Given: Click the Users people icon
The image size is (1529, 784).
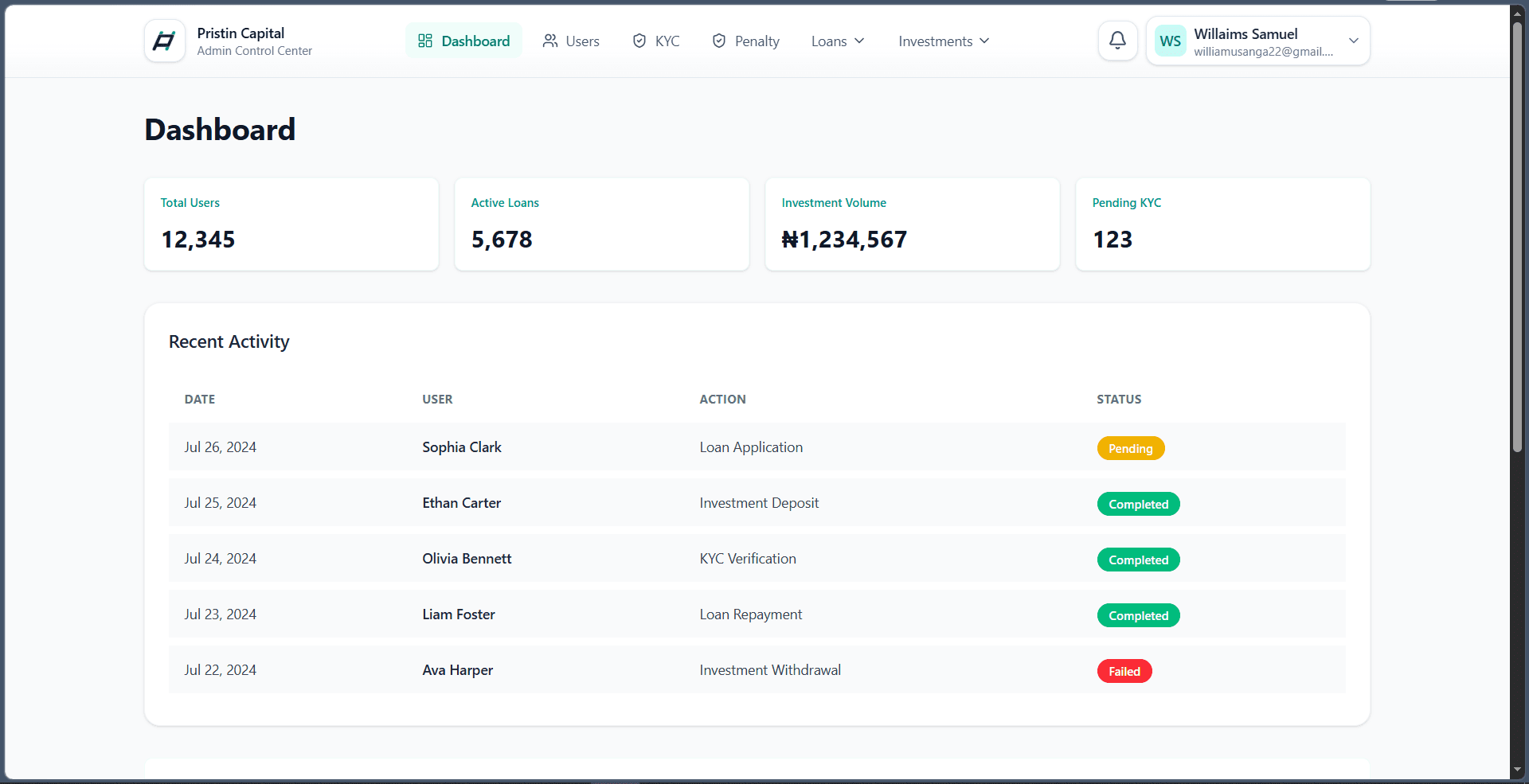Looking at the screenshot, I should tap(550, 41).
